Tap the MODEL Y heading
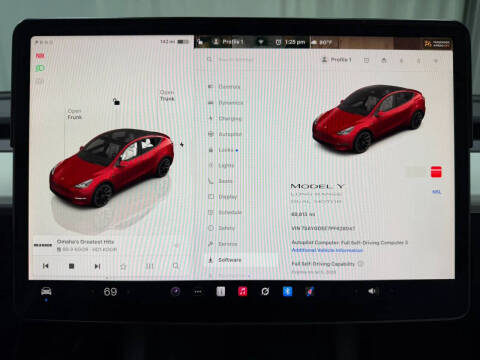The image size is (480, 360). click(x=318, y=186)
